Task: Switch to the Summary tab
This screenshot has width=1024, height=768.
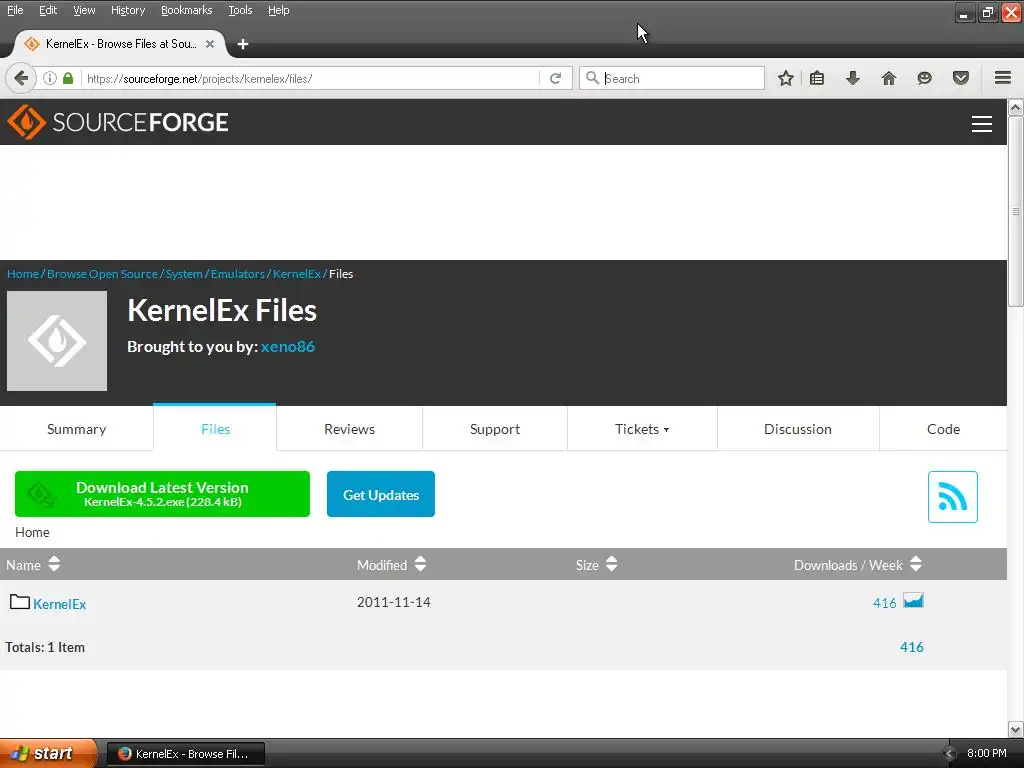Action: pos(76,429)
